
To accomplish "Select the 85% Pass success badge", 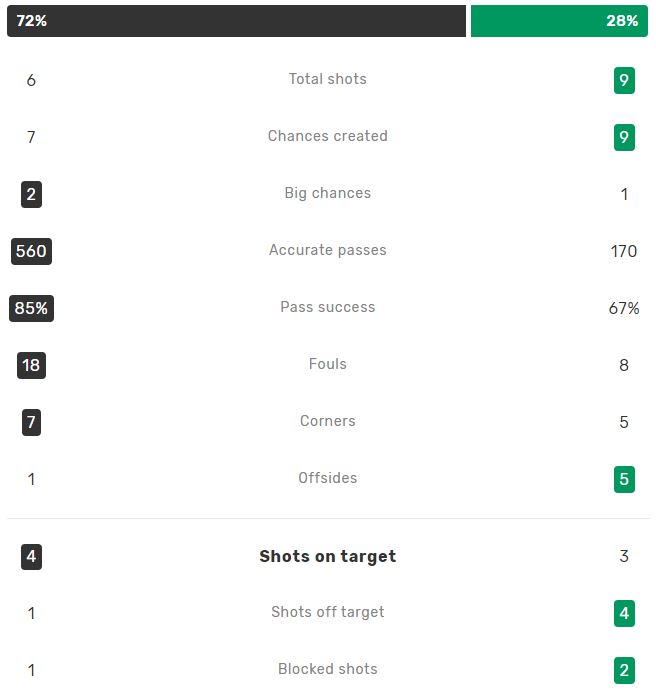I will click(x=31, y=308).
